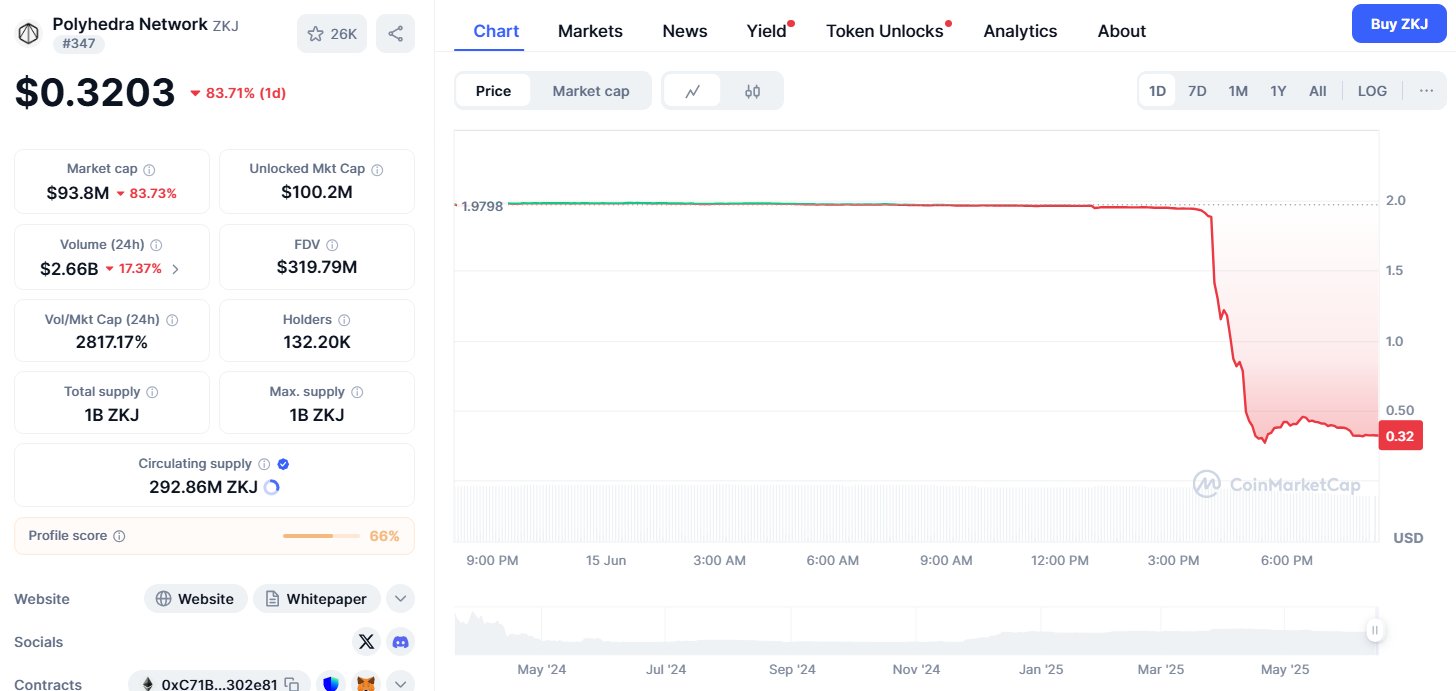The image size is (1456, 691).
Task: Click the Buy ZKJ button
Action: click(1398, 24)
